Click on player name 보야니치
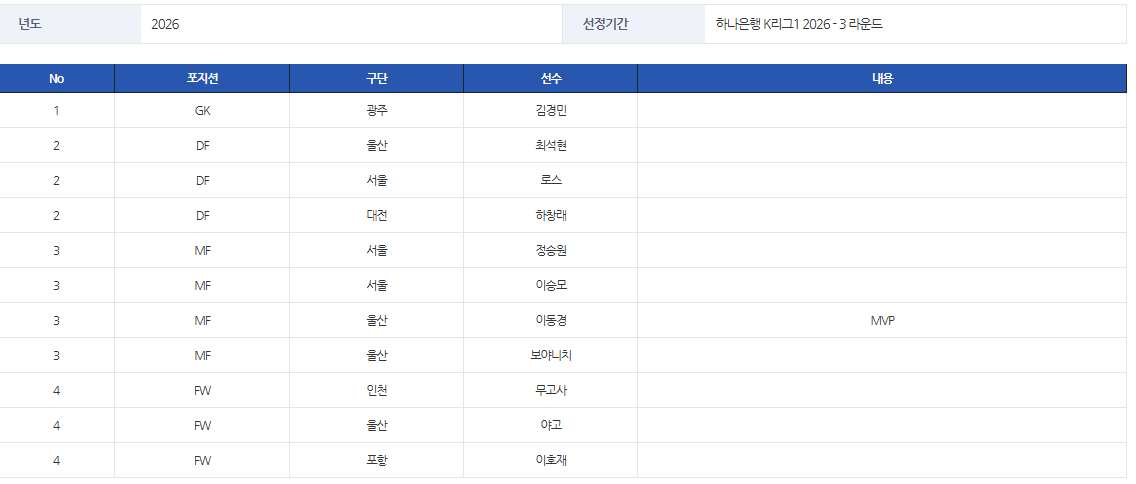The image size is (1136, 484). (x=551, y=356)
